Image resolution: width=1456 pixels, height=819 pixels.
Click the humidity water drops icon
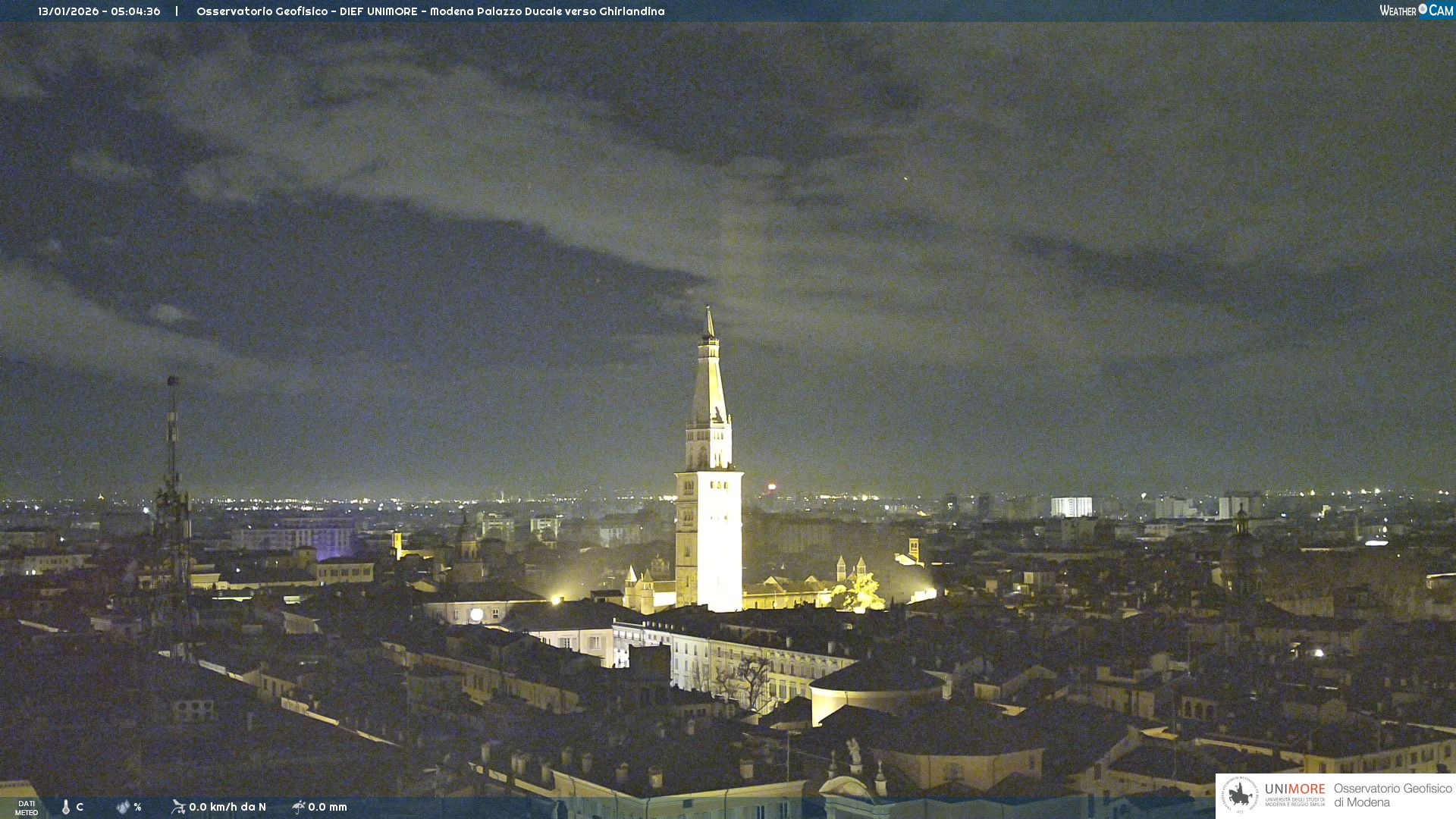pyautogui.click(x=123, y=807)
